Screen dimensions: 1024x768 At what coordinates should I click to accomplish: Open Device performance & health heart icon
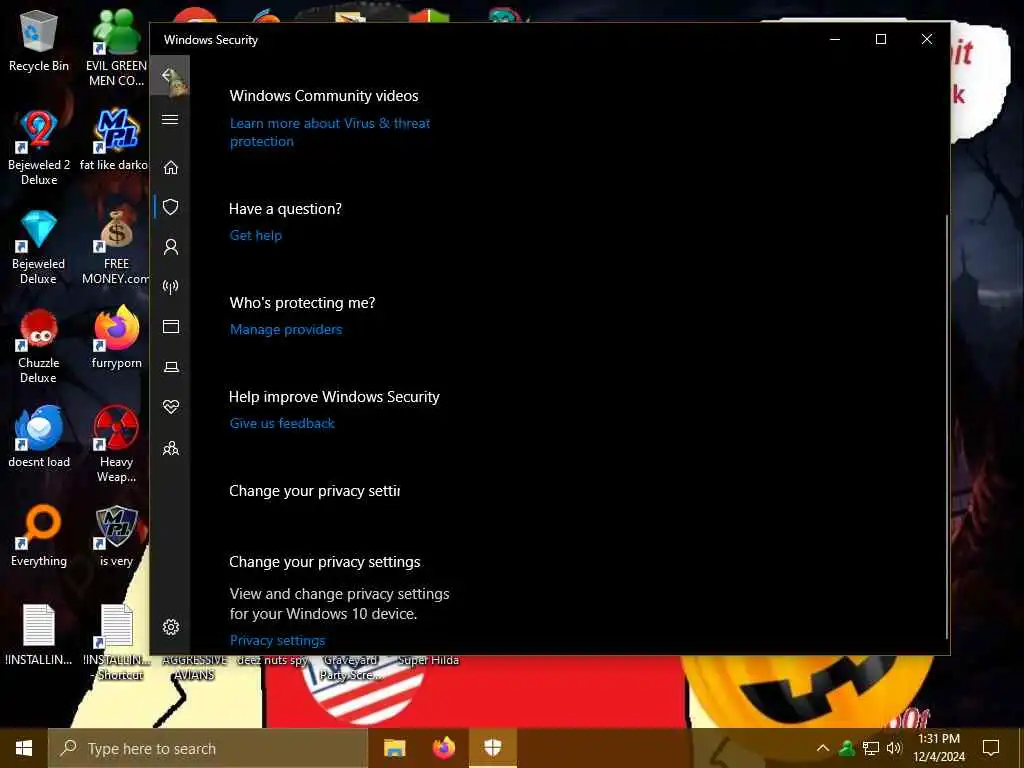click(170, 407)
